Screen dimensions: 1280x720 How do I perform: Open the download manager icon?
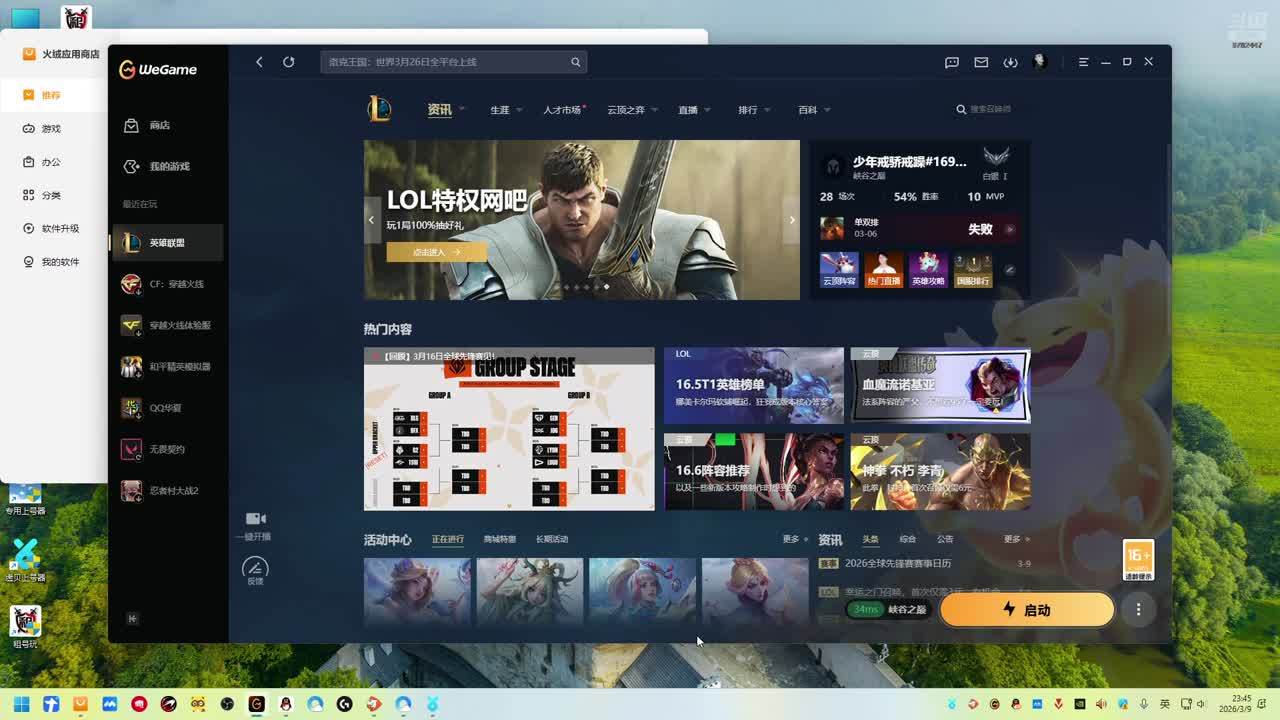pyautogui.click(x=1010, y=62)
